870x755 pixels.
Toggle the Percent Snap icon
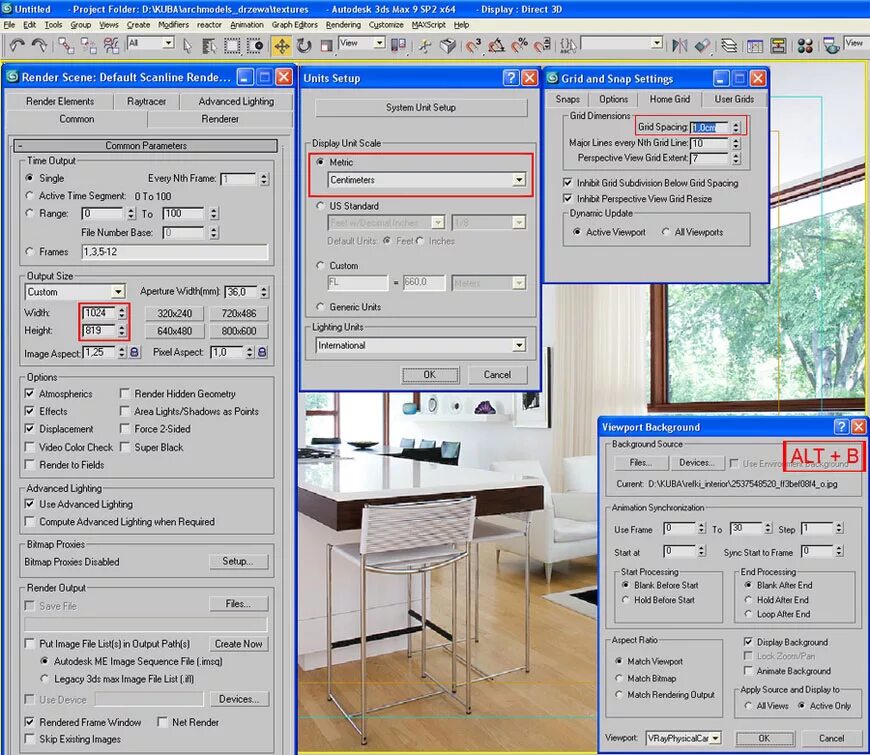519,45
